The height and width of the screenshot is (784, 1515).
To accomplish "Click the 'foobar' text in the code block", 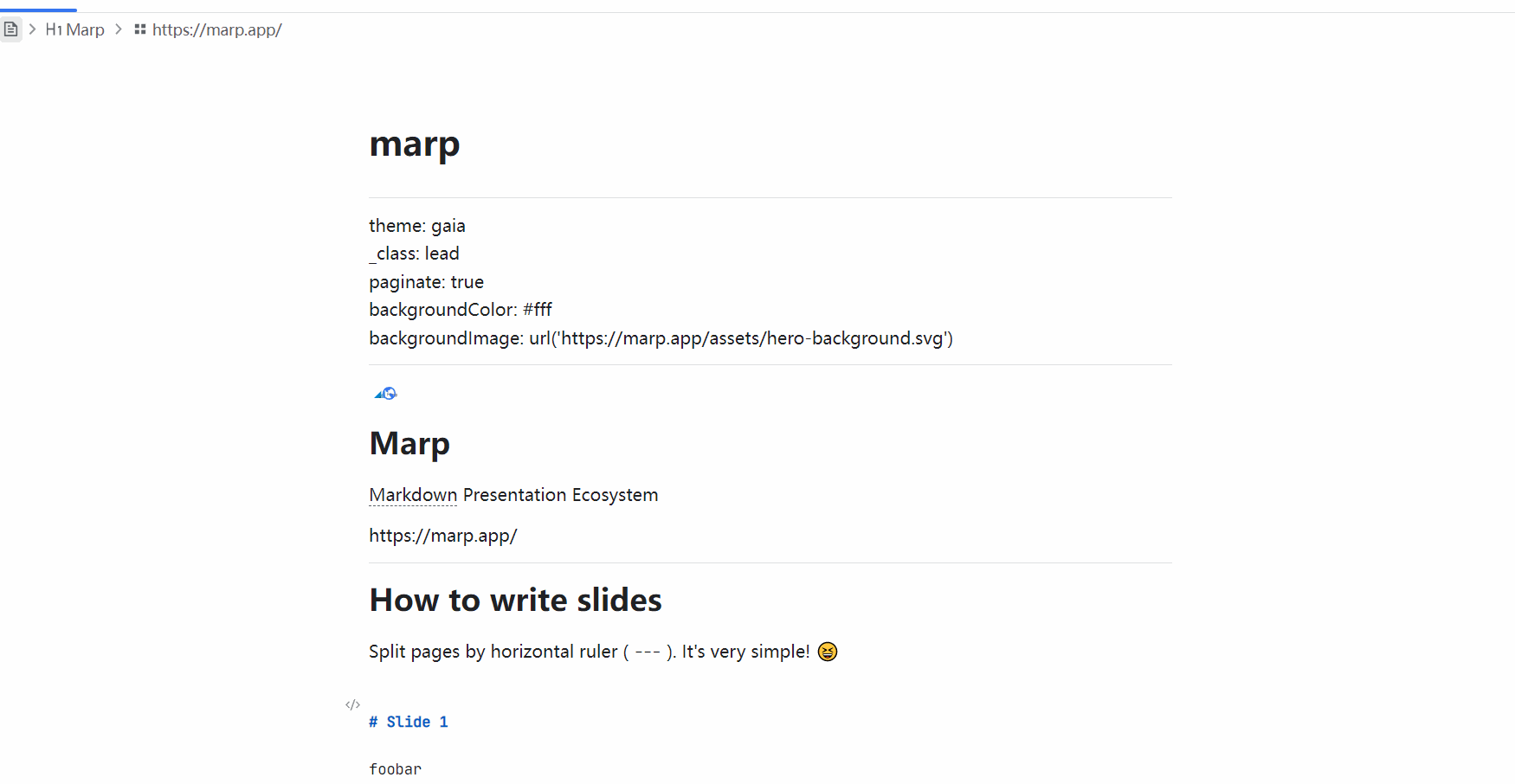I will coord(396,769).
